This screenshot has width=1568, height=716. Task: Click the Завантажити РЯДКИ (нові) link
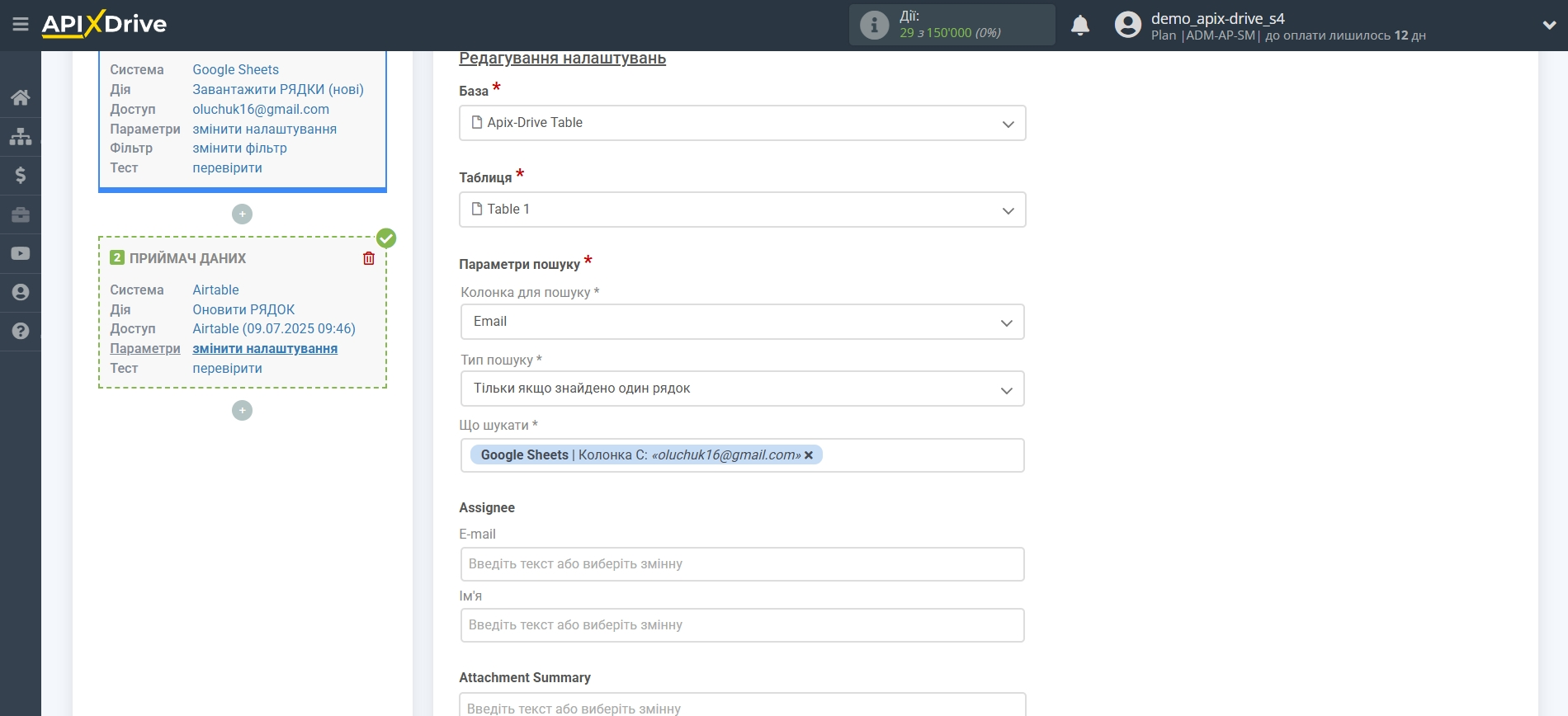tap(278, 90)
